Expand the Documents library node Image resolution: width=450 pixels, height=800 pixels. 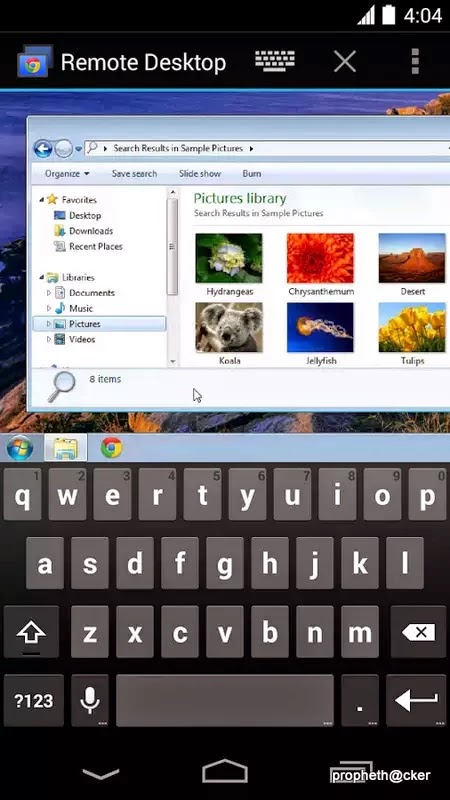tap(49, 292)
